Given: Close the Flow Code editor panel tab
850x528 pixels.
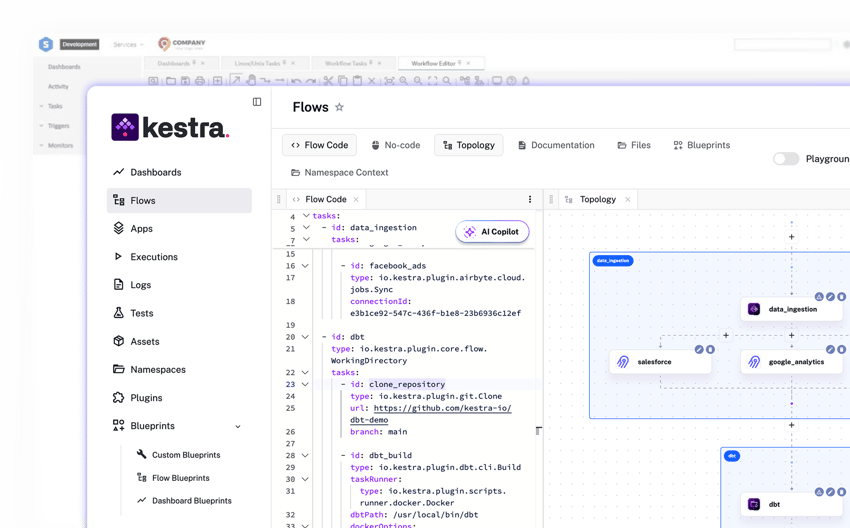Looking at the screenshot, I should (x=358, y=200).
